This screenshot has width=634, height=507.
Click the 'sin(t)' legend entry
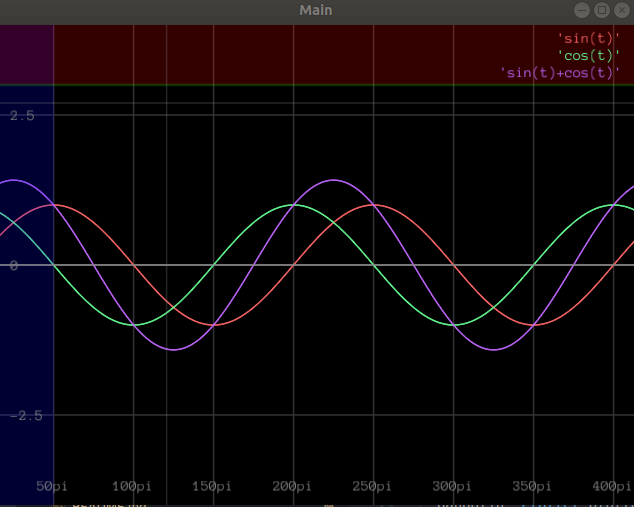[x=588, y=39]
